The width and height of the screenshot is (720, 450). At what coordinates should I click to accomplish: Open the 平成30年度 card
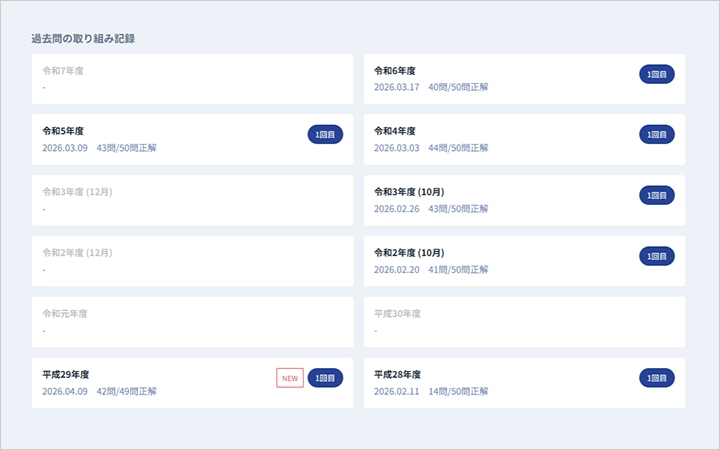(x=524, y=322)
